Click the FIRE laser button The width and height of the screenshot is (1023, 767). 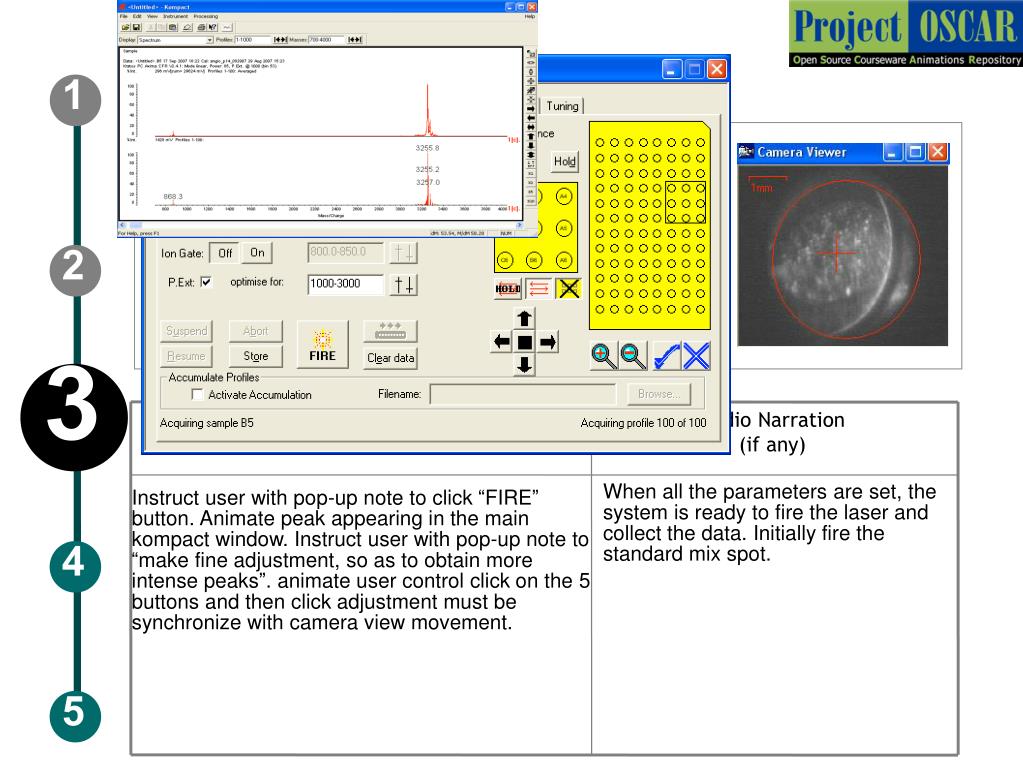(322, 346)
